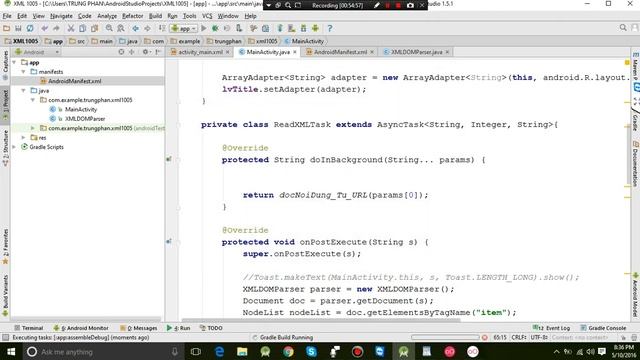Switch to the XMLDOMParser.java tab
Image resolution: width=640 pixels, height=360 pixels.
click(x=416, y=52)
